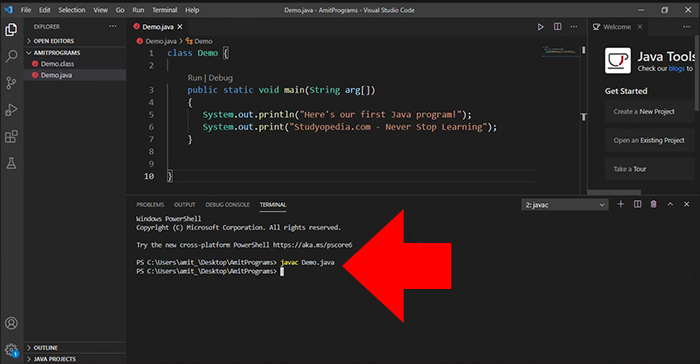Click the Debug code lens above main
This screenshot has height=364, width=700.
(221, 78)
